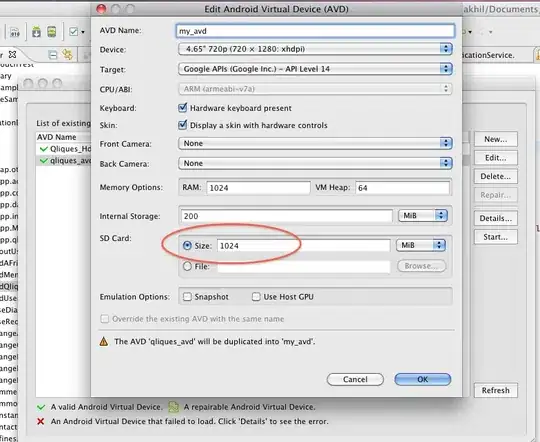The height and width of the screenshot is (442, 540).
Task: Open the Device dropdown
Action: point(315,49)
